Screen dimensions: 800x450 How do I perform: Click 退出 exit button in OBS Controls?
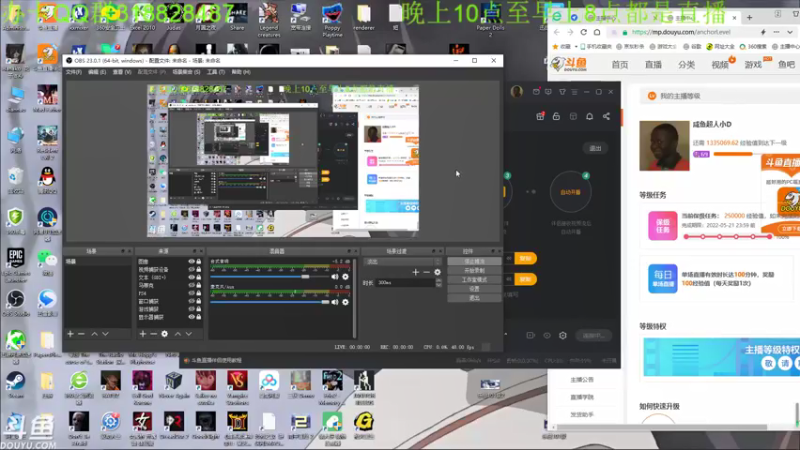474,298
